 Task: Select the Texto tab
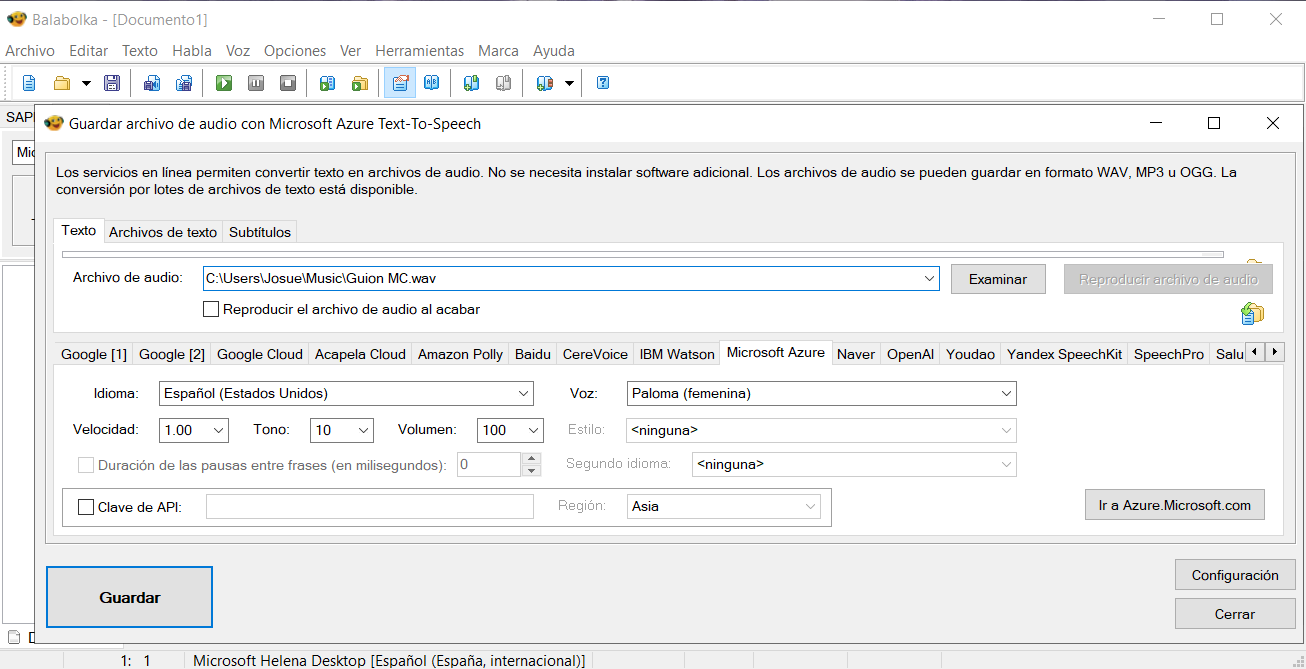[x=79, y=231]
